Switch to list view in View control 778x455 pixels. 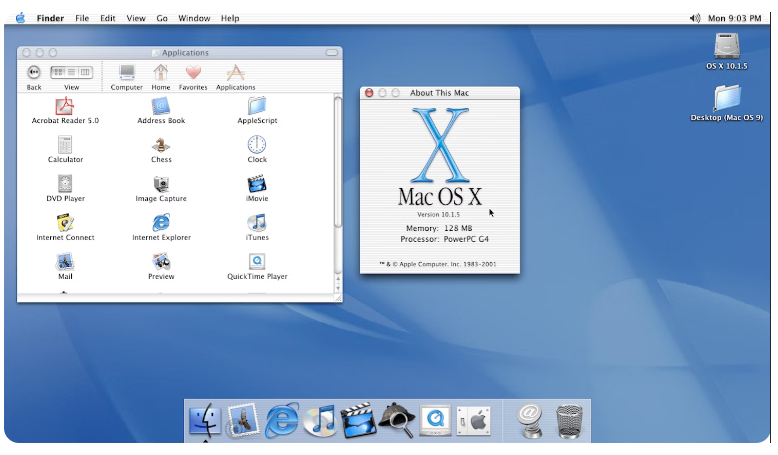(71, 72)
